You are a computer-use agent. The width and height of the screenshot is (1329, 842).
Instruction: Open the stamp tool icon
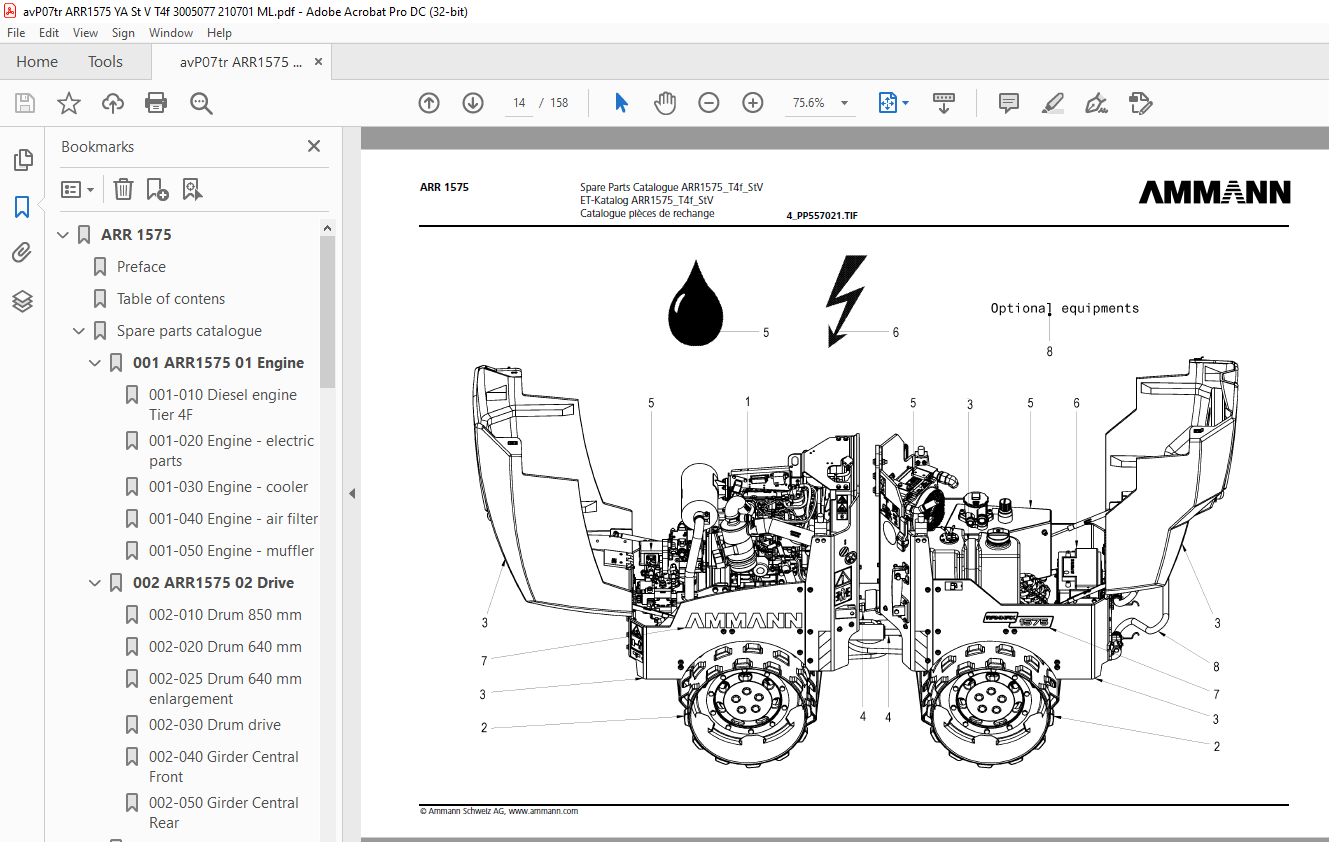coord(1140,103)
